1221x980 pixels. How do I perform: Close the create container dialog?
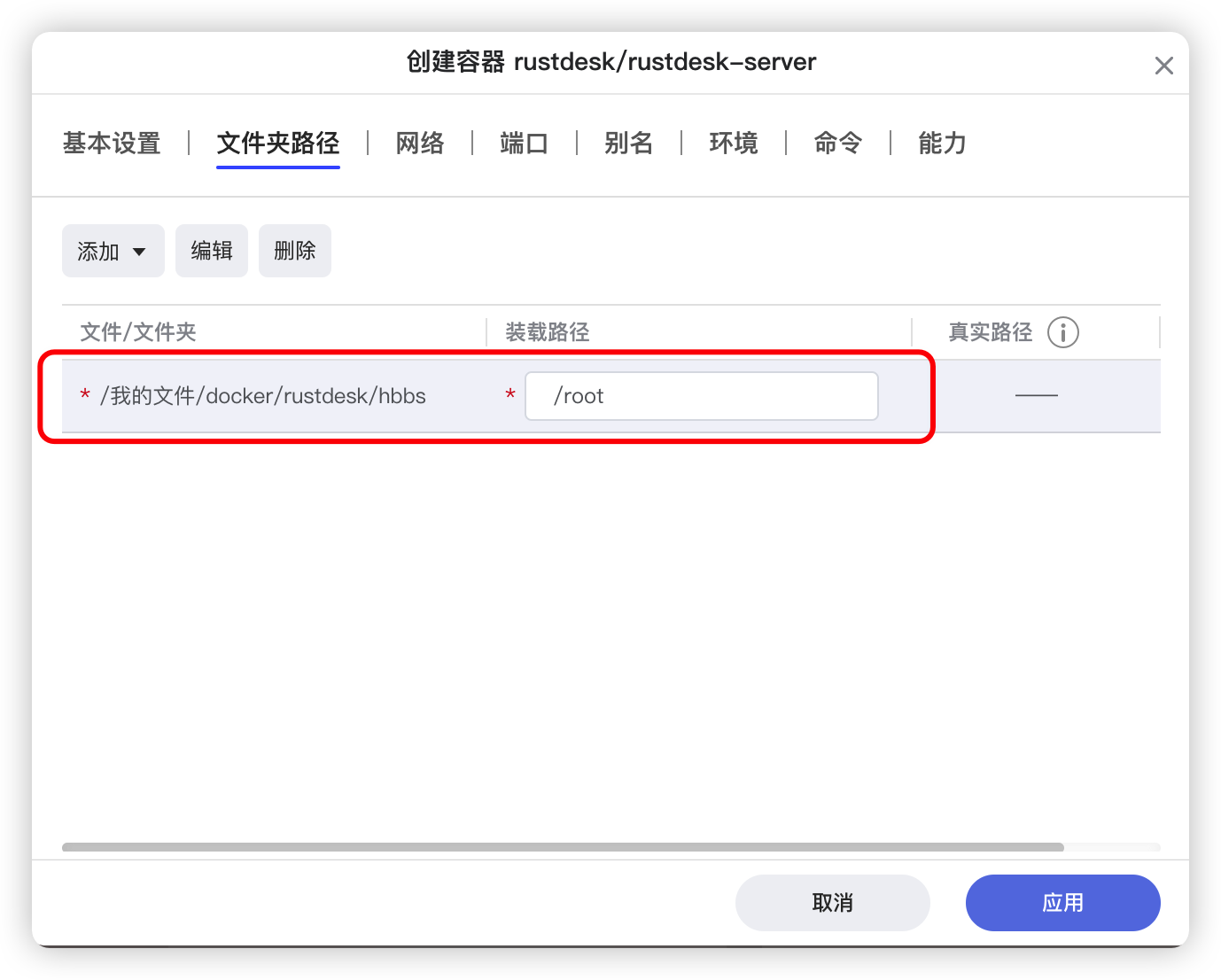1163,66
